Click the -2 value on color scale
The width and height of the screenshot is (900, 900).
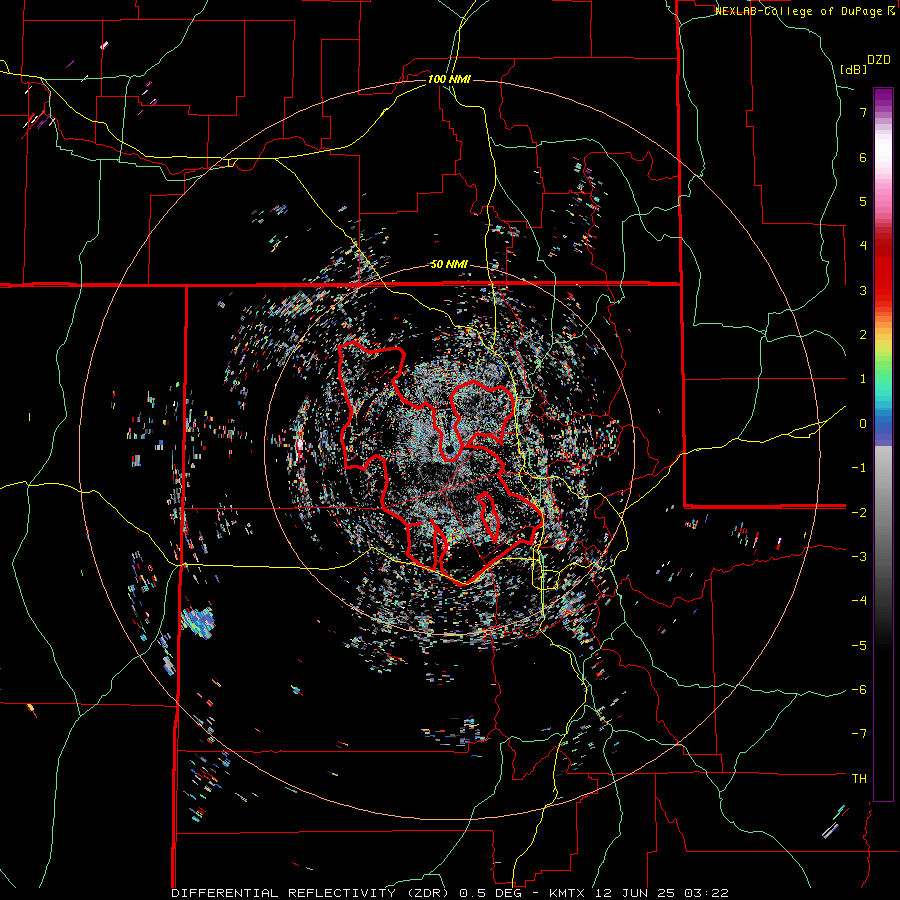[859, 512]
